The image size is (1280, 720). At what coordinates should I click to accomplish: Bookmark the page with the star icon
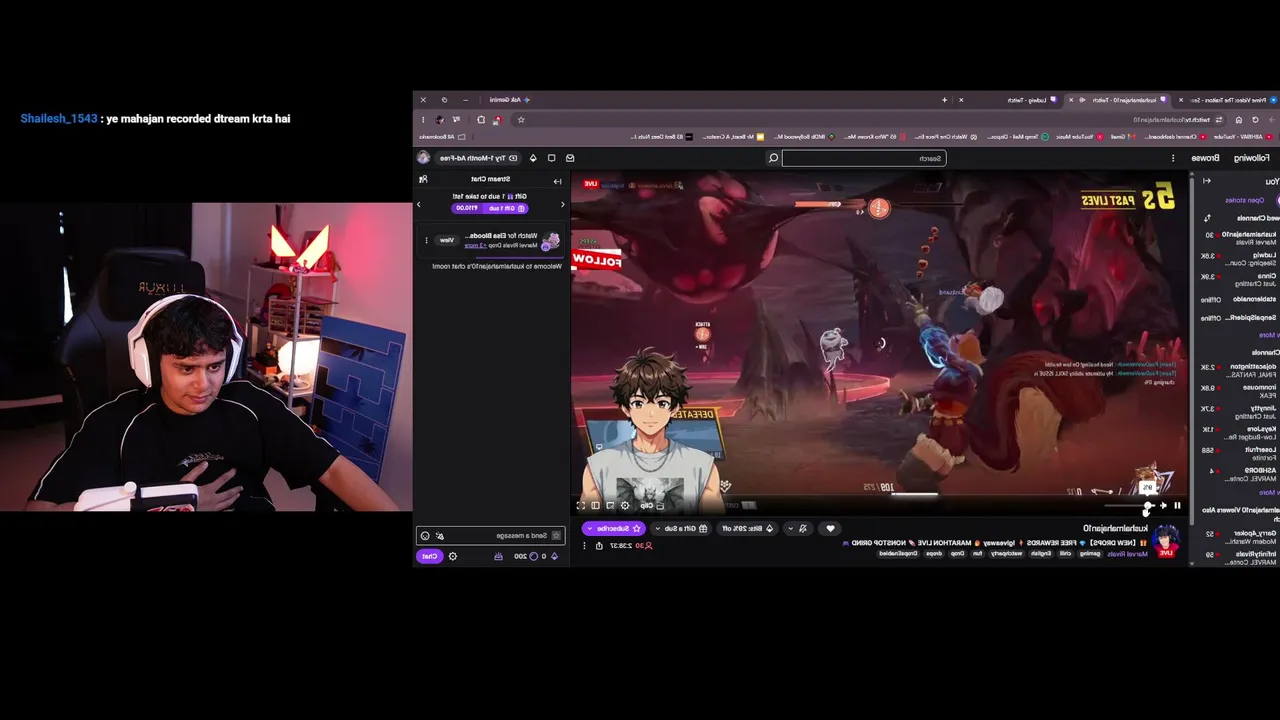click(x=521, y=120)
